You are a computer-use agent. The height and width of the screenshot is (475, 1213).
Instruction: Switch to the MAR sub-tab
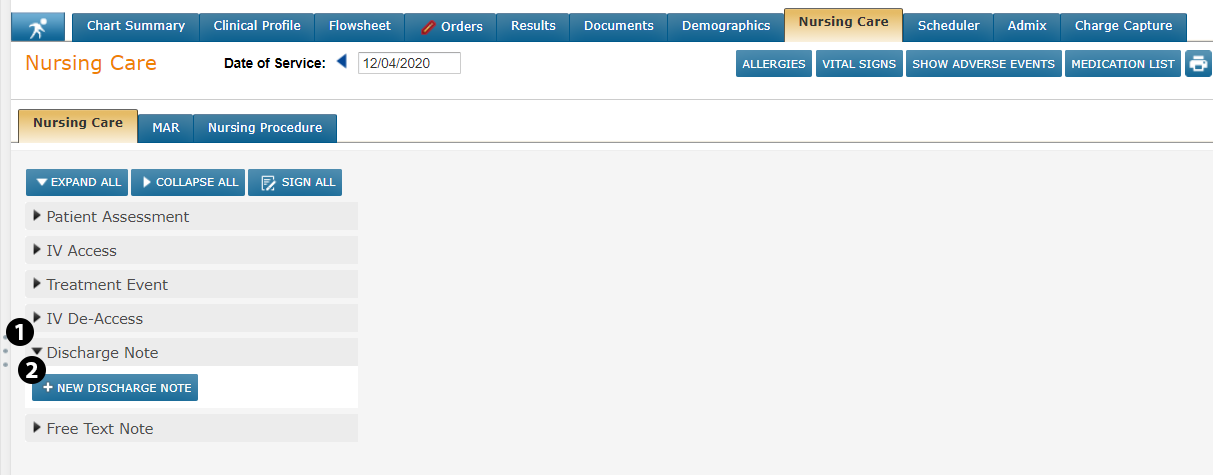[165, 128]
